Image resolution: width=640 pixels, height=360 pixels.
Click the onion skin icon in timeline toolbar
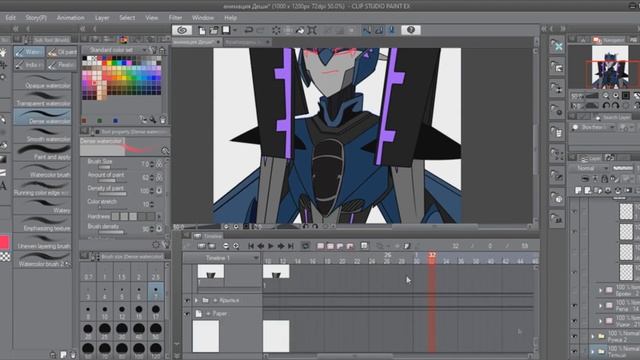tap(364, 245)
